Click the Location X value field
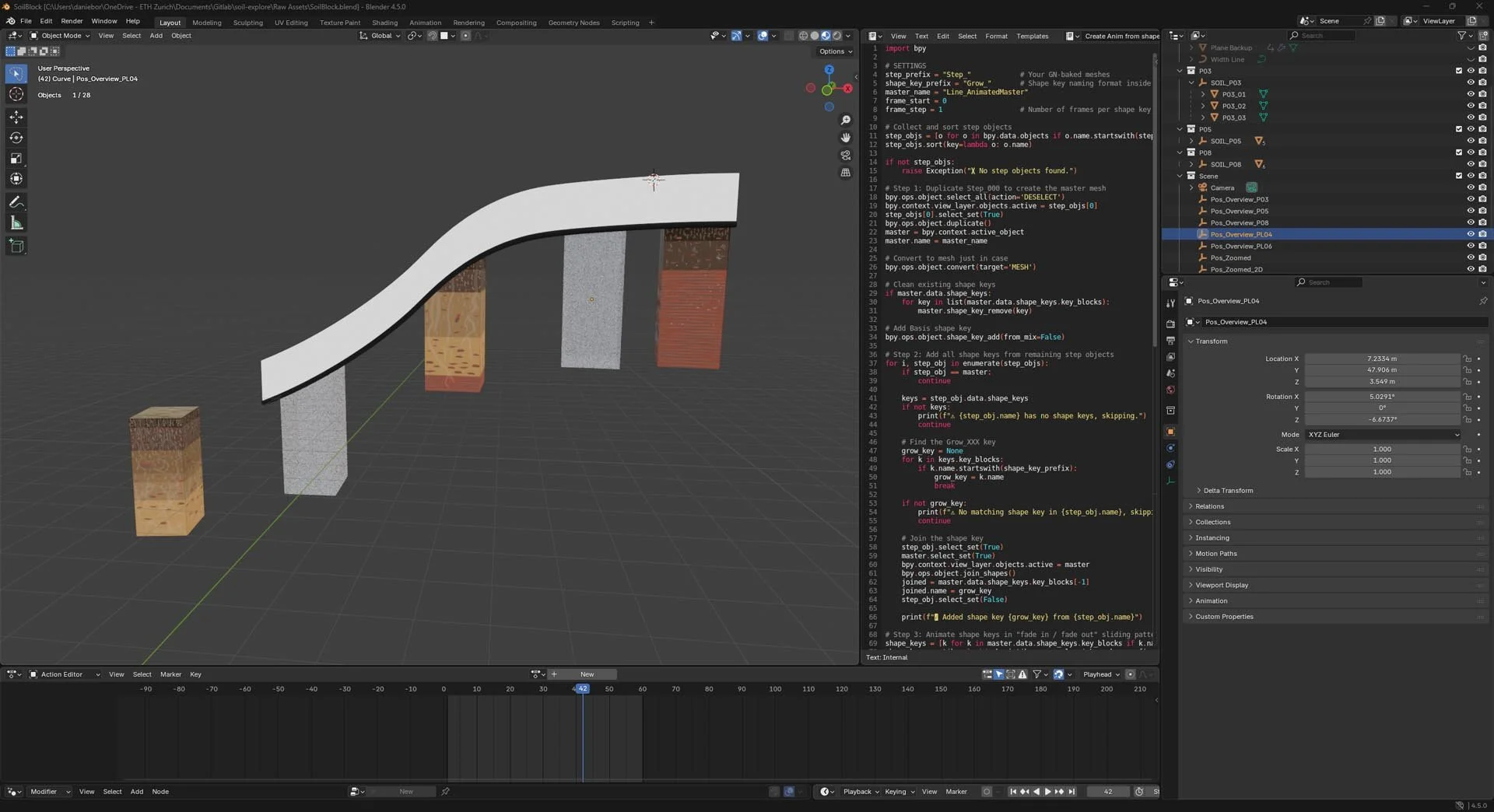Image resolution: width=1494 pixels, height=812 pixels. [x=1381, y=359]
